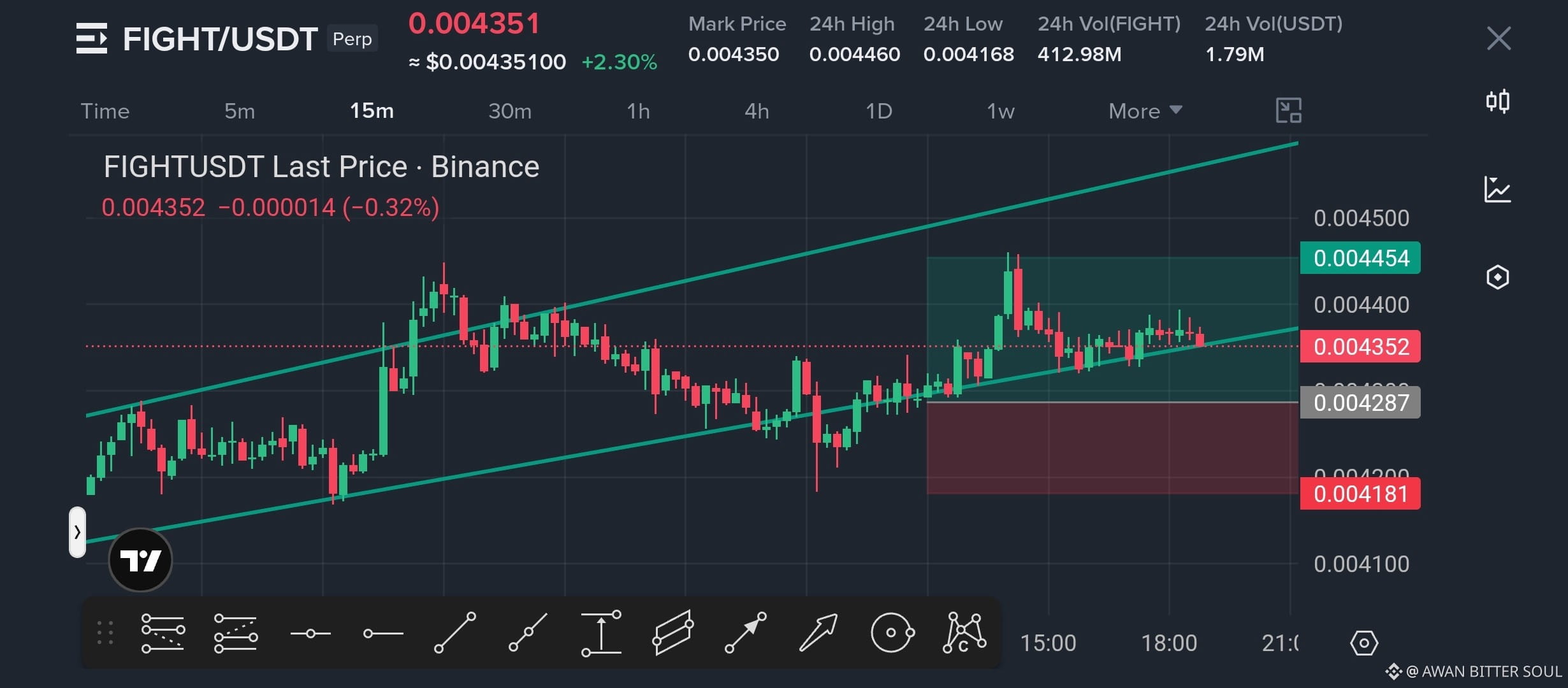Click the 24h Vol(FIGHT) value 412.98M
1568x688 pixels.
(1080, 54)
